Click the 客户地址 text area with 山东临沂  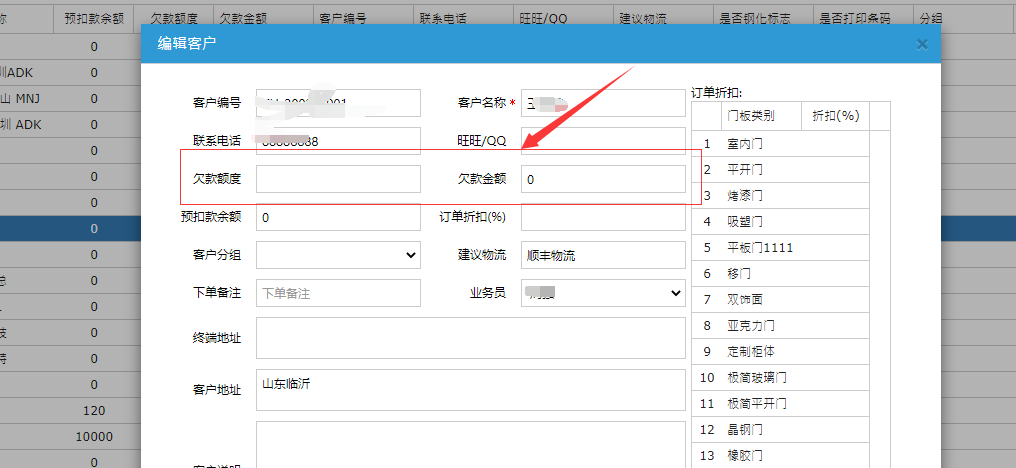470,390
